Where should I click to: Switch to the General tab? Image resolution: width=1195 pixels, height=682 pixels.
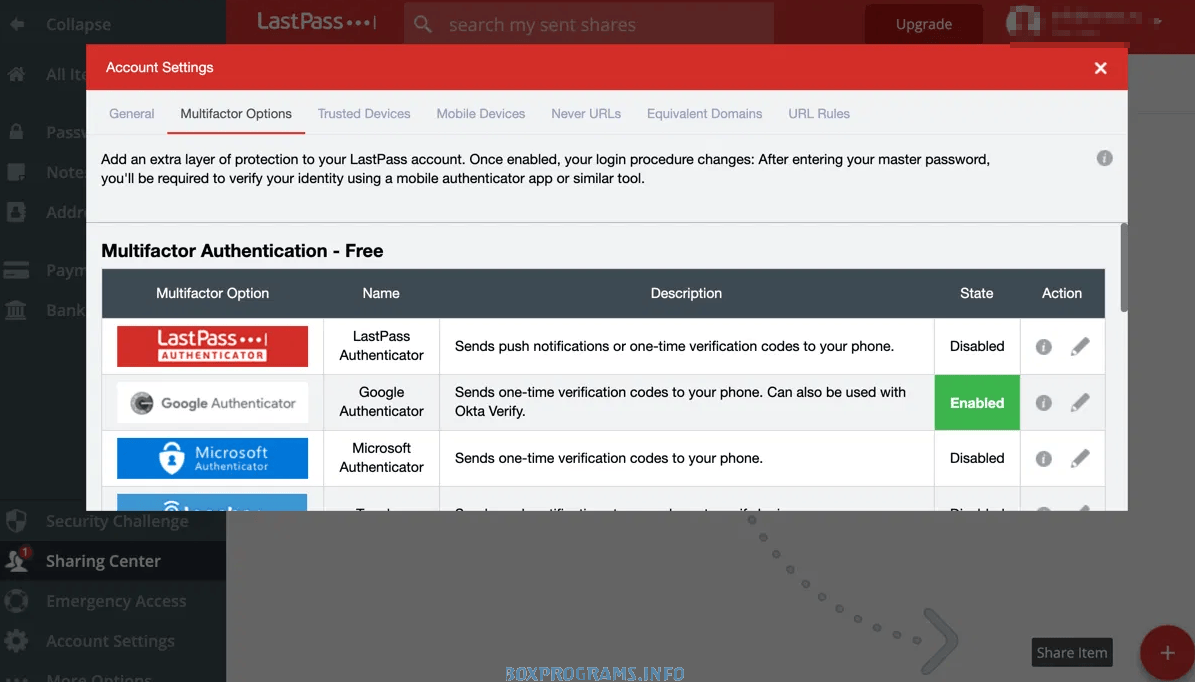point(131,114)
